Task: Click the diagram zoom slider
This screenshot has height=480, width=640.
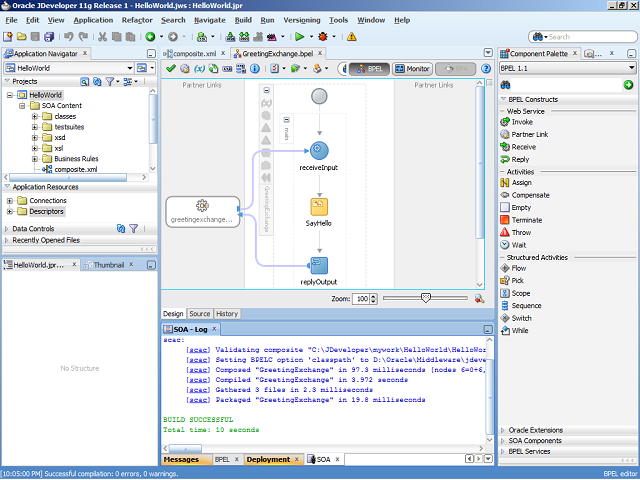Action: [x=426, y=298]
